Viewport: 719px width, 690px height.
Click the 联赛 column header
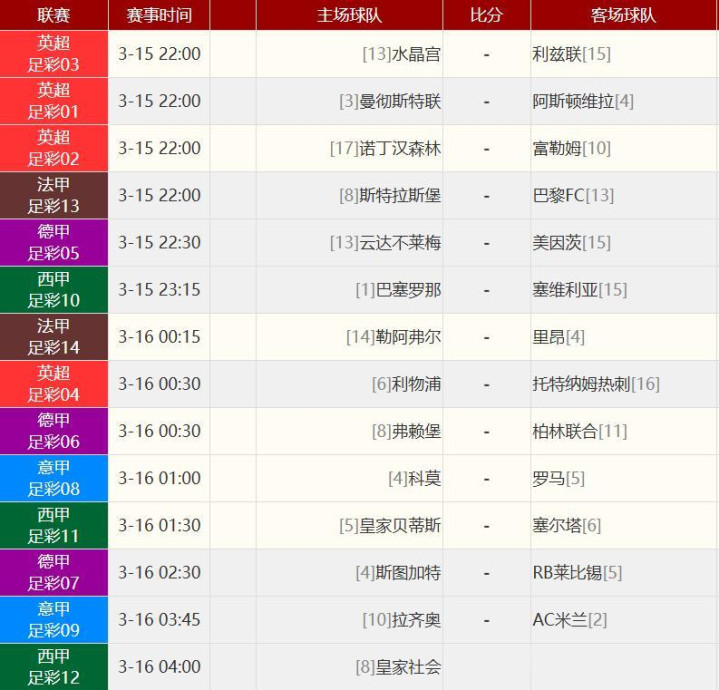(54, 15)
